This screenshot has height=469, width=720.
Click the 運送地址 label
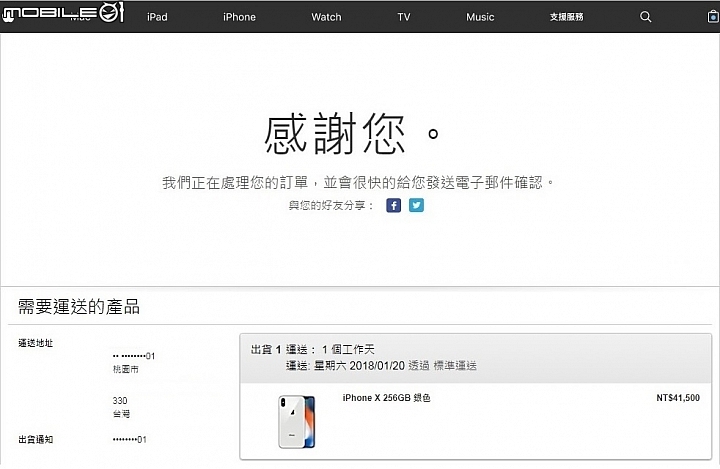[35, 343]
